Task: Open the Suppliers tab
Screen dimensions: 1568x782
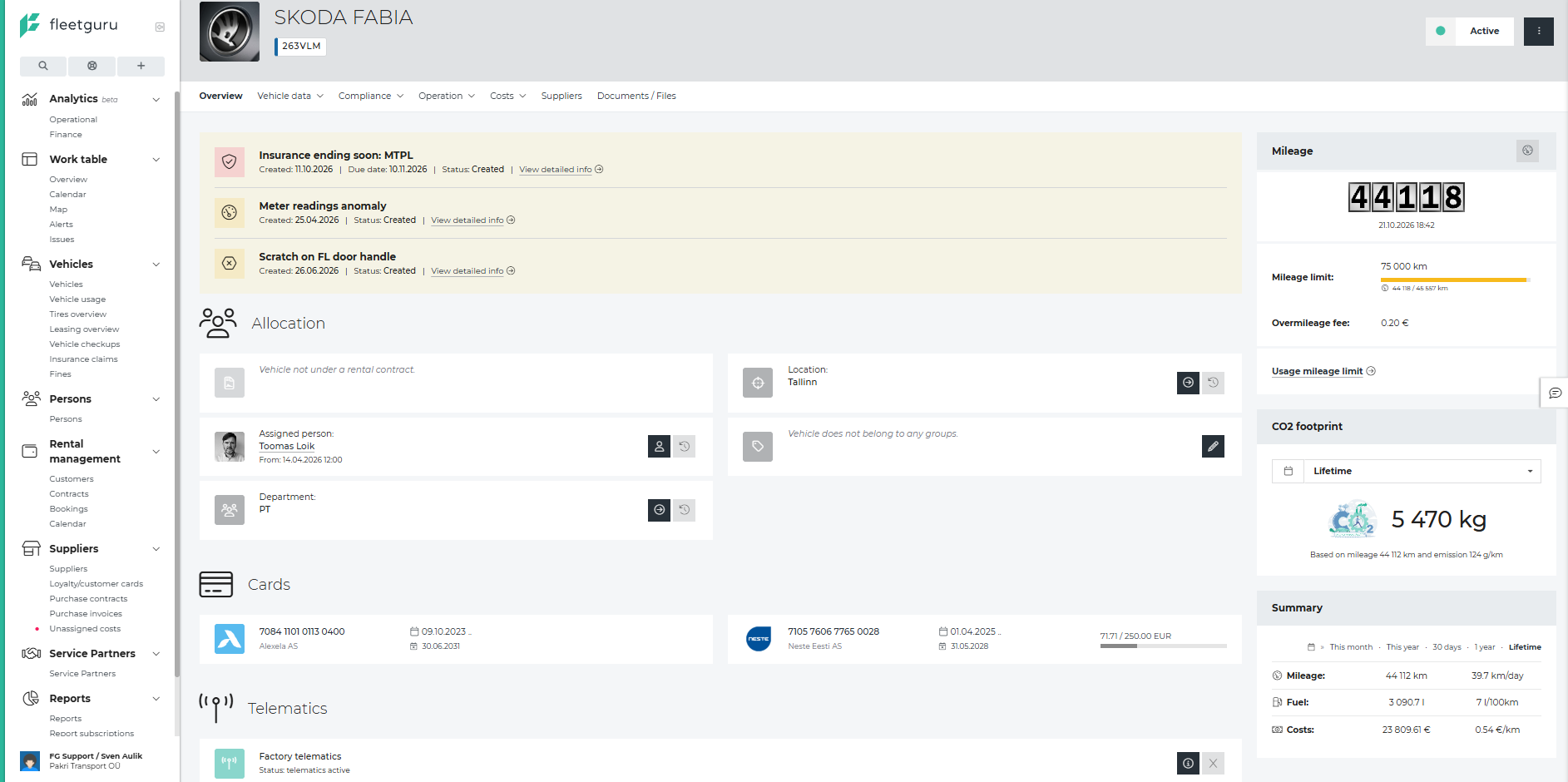Action: pos(561,96)
